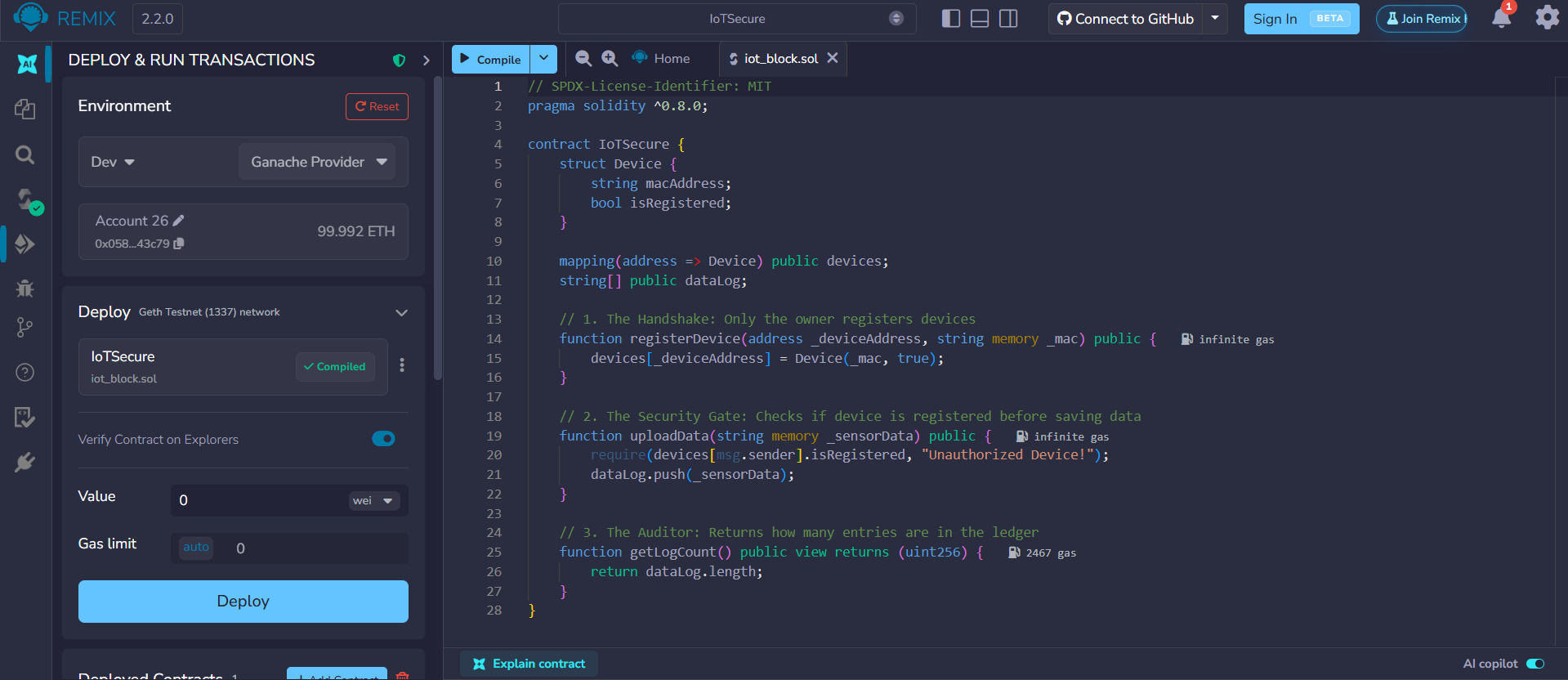Click line number 20 in the gutter
The width and height of the screenshot is (1568, 680).
point(494,455)
